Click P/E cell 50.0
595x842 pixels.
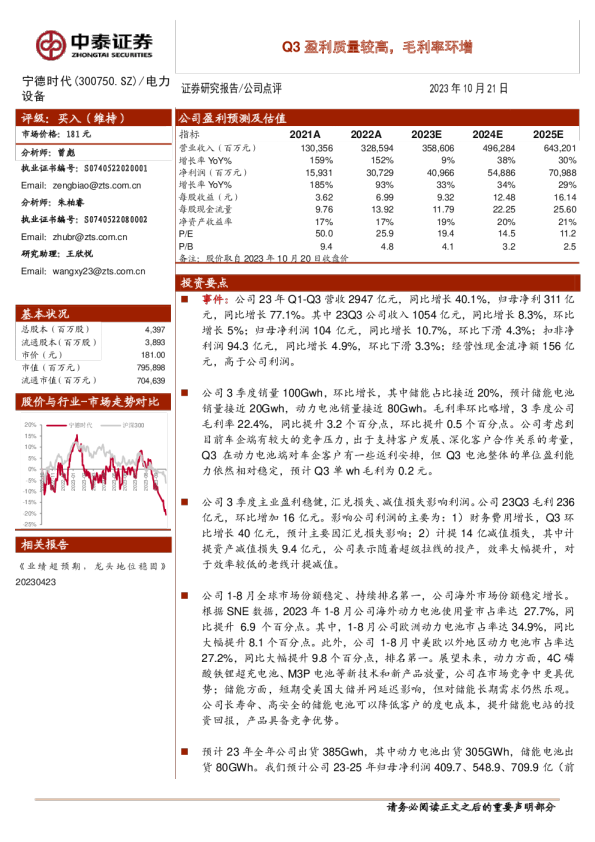click(x=324, y=234)
